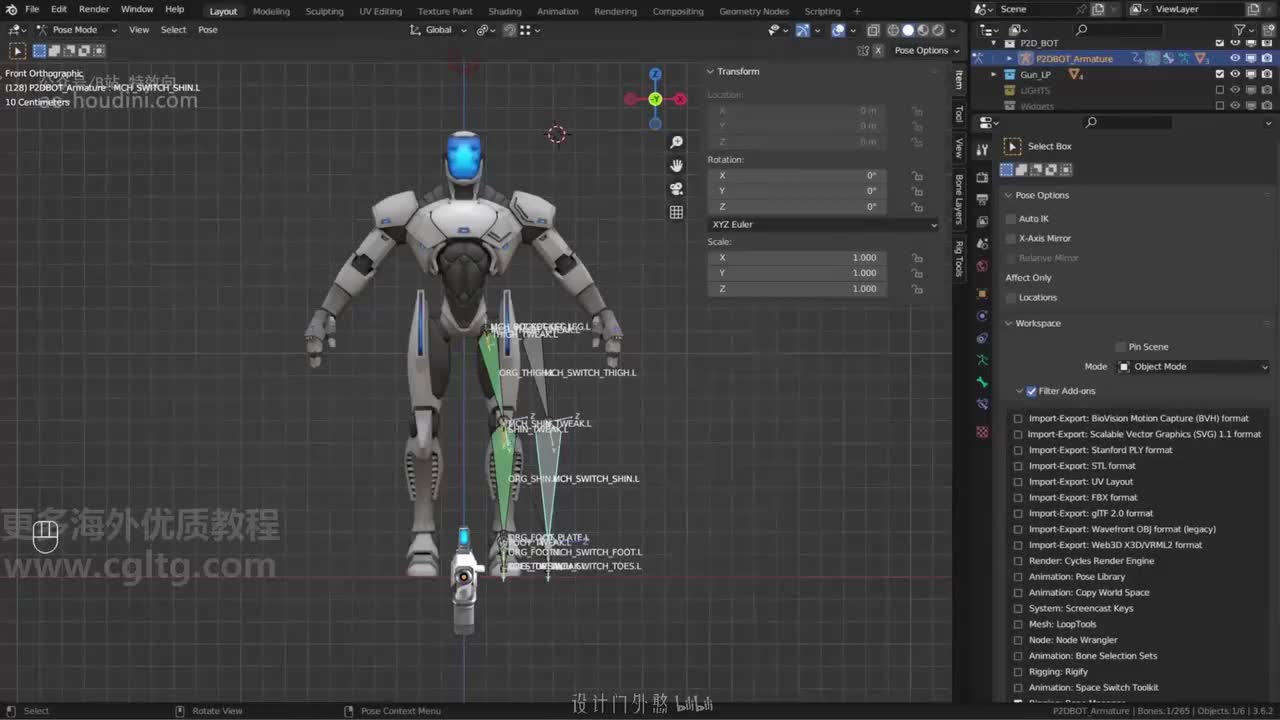Select material preview viewport shading

point(923,30)
